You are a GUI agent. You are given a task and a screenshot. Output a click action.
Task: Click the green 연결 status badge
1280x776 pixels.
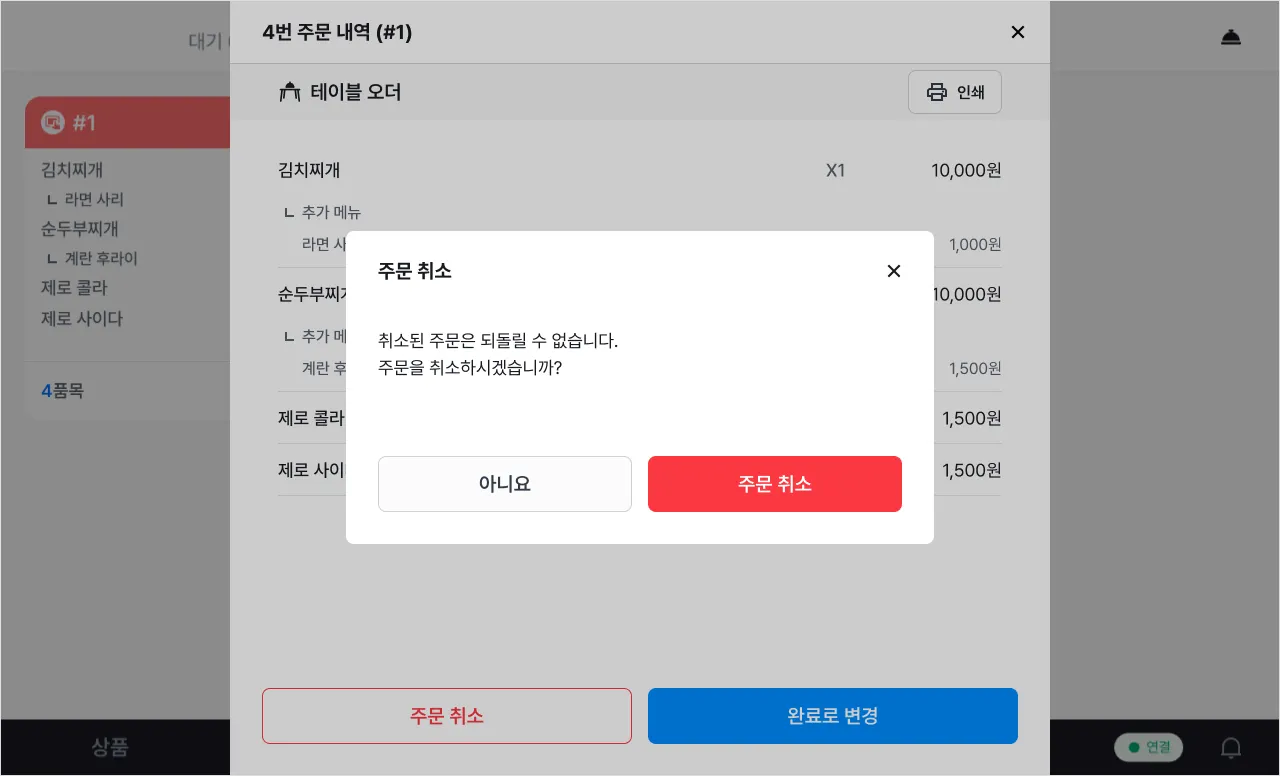tap(1149, 747)
